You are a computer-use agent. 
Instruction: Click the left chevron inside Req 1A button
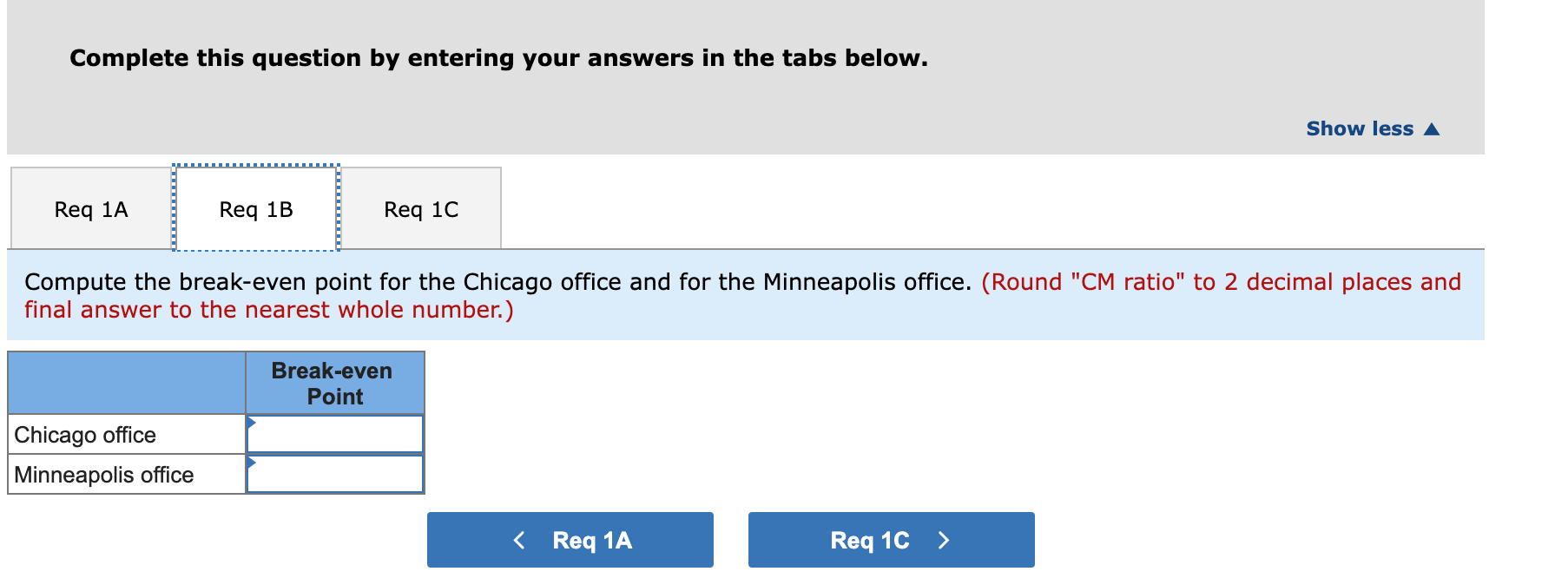click(519, 539)
